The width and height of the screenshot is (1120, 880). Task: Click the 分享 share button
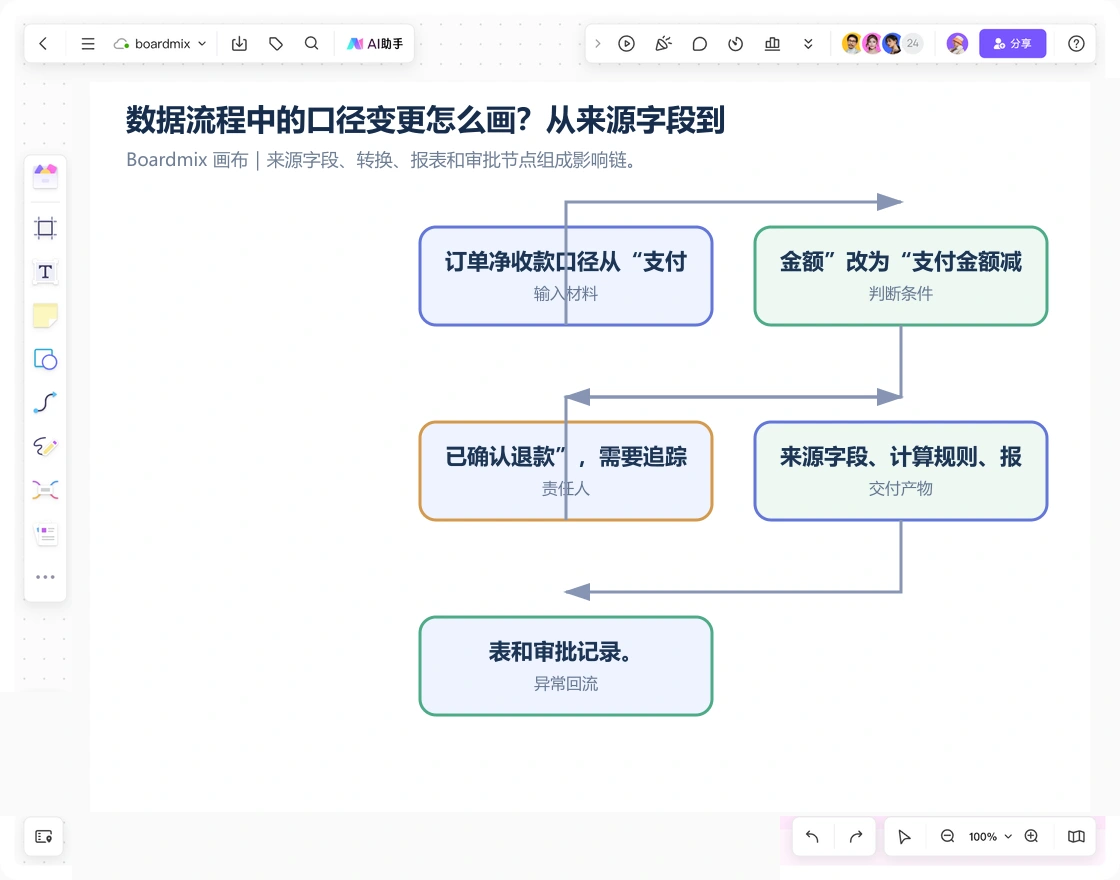1012,44
